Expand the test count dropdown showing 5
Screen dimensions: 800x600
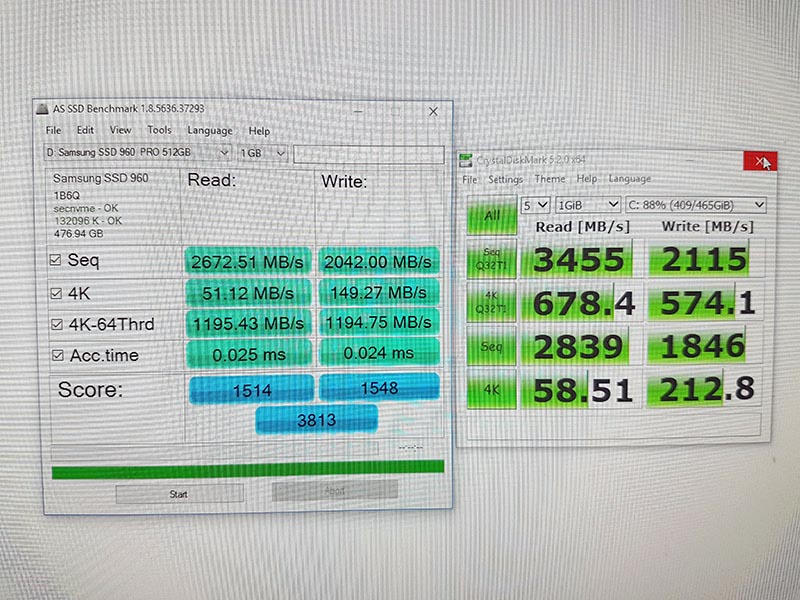(x=535, y=205)
